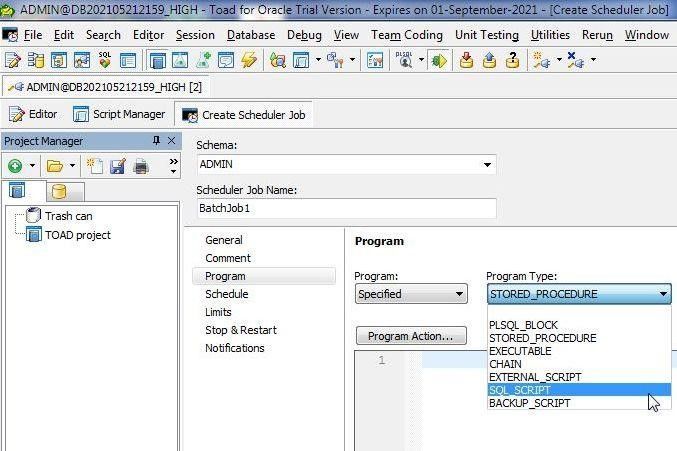
Task: Open the Team Coding menu
Action: [407, 35]
